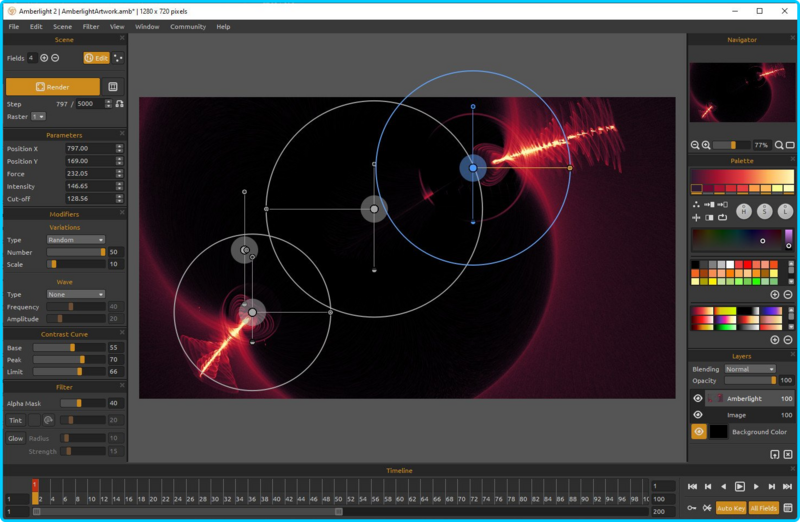Click the scatter dots icon beside Edit
This screenshot has height=522, width=800.
(118, 58)
